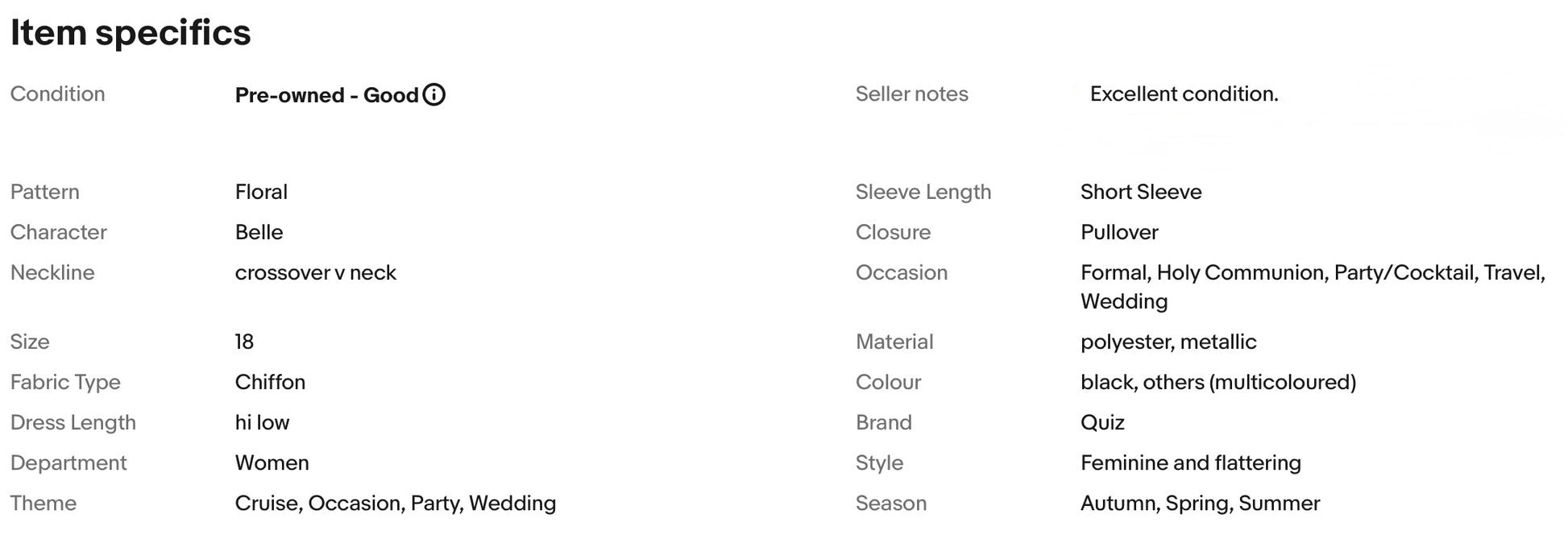Open the condition info icon
The height and width of the screenshot is (560, 1568).
pos(433,95)
